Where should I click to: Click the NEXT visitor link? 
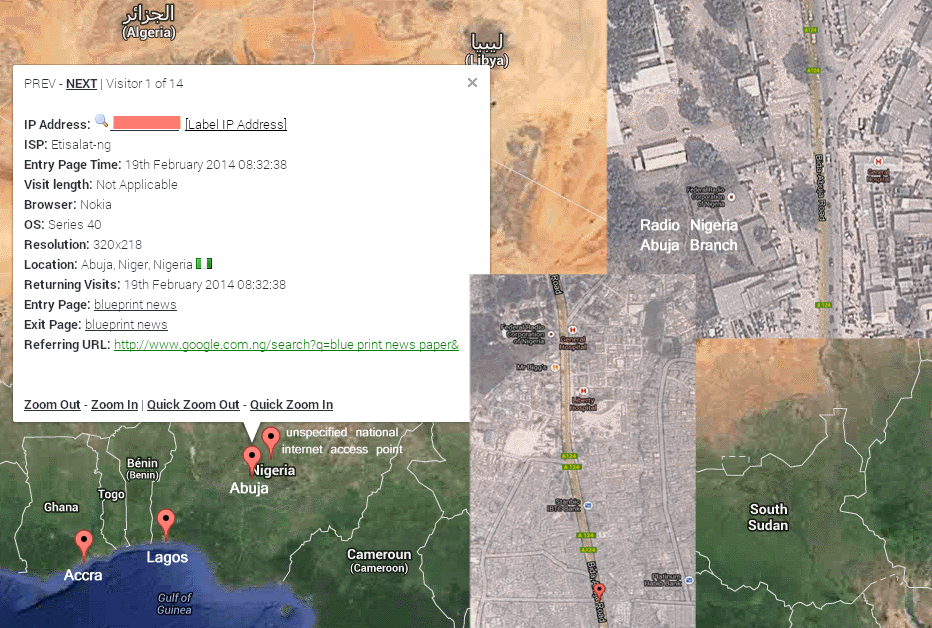tap(81, 84)
